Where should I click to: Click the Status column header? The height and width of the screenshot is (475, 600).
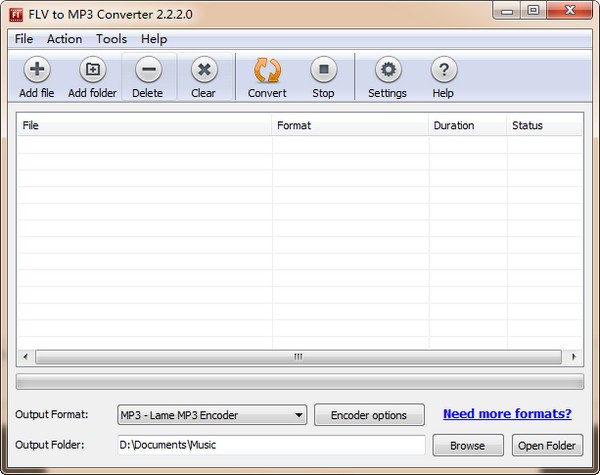[544, 125]
